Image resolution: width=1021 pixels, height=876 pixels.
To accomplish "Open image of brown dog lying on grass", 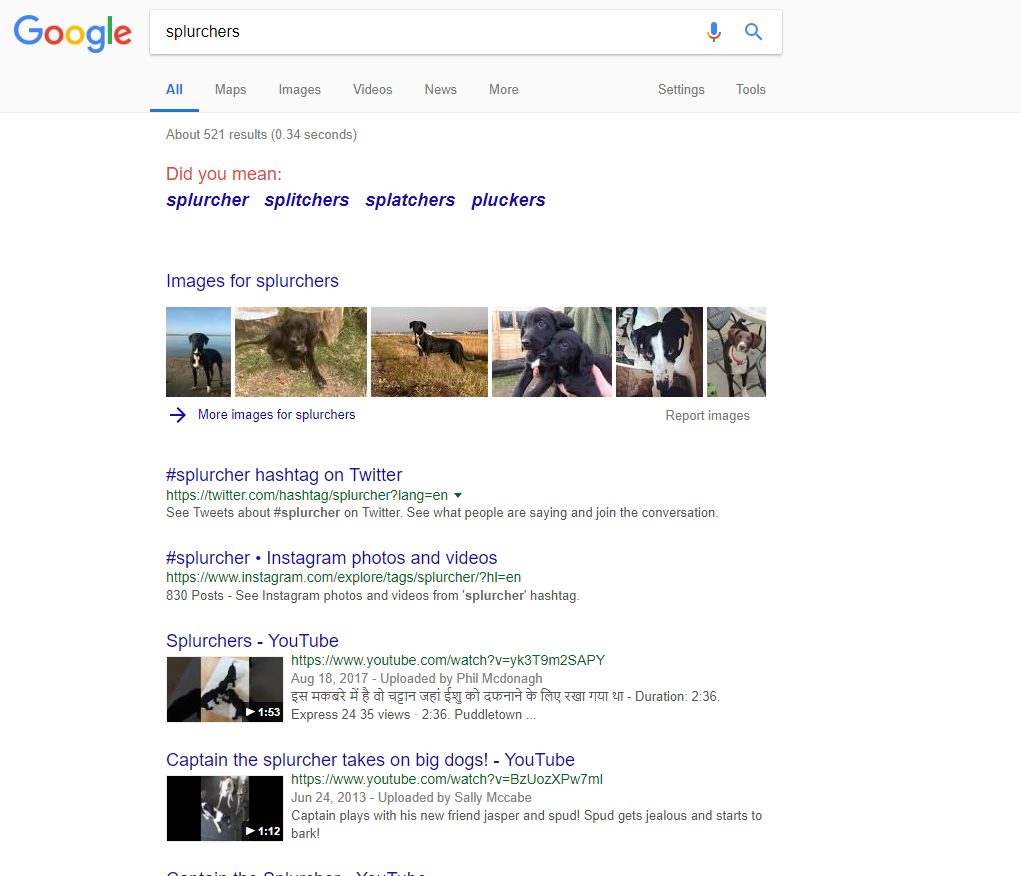I will 301,352.
